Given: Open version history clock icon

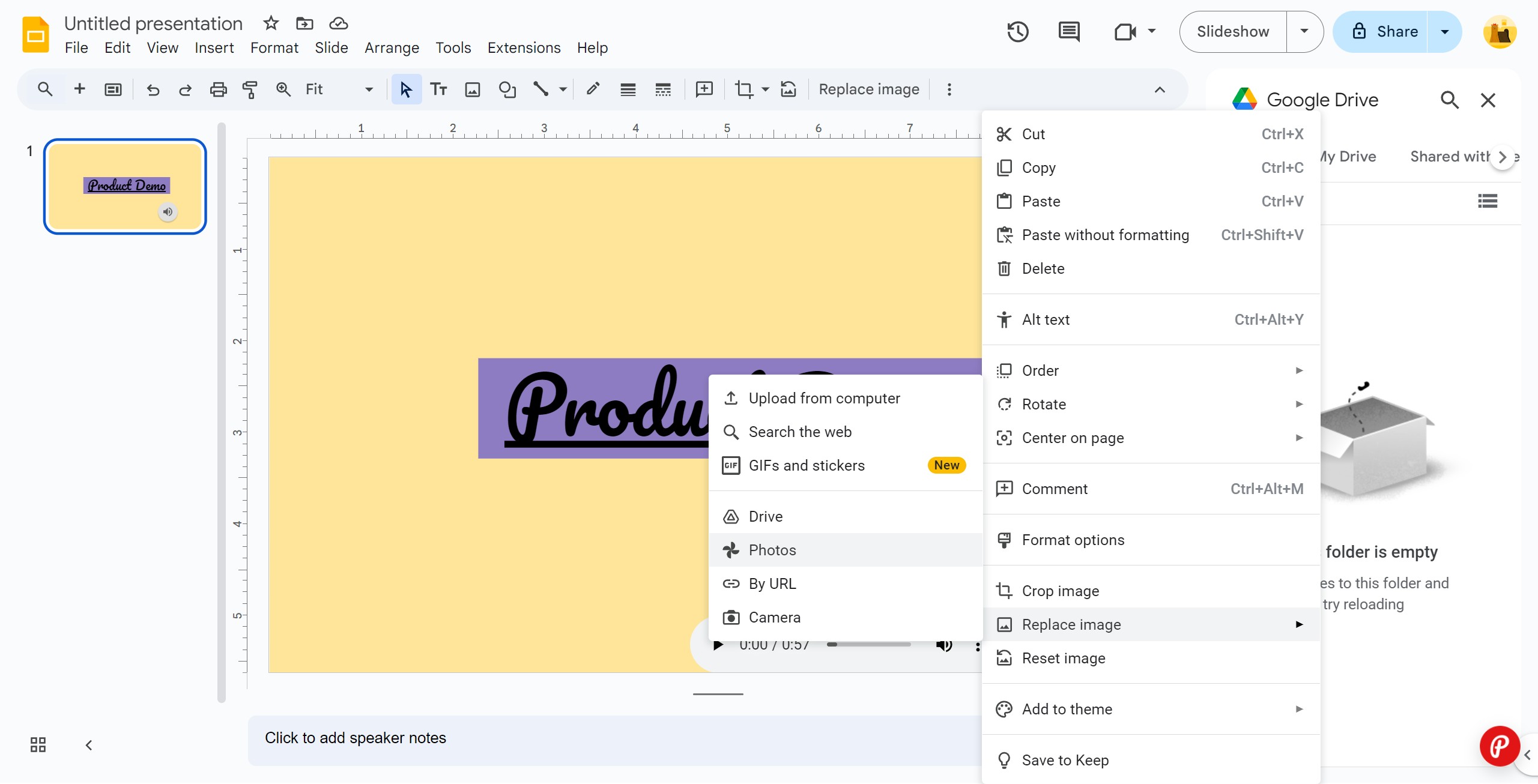Looking at the screenshot, I should [1018, 32].
